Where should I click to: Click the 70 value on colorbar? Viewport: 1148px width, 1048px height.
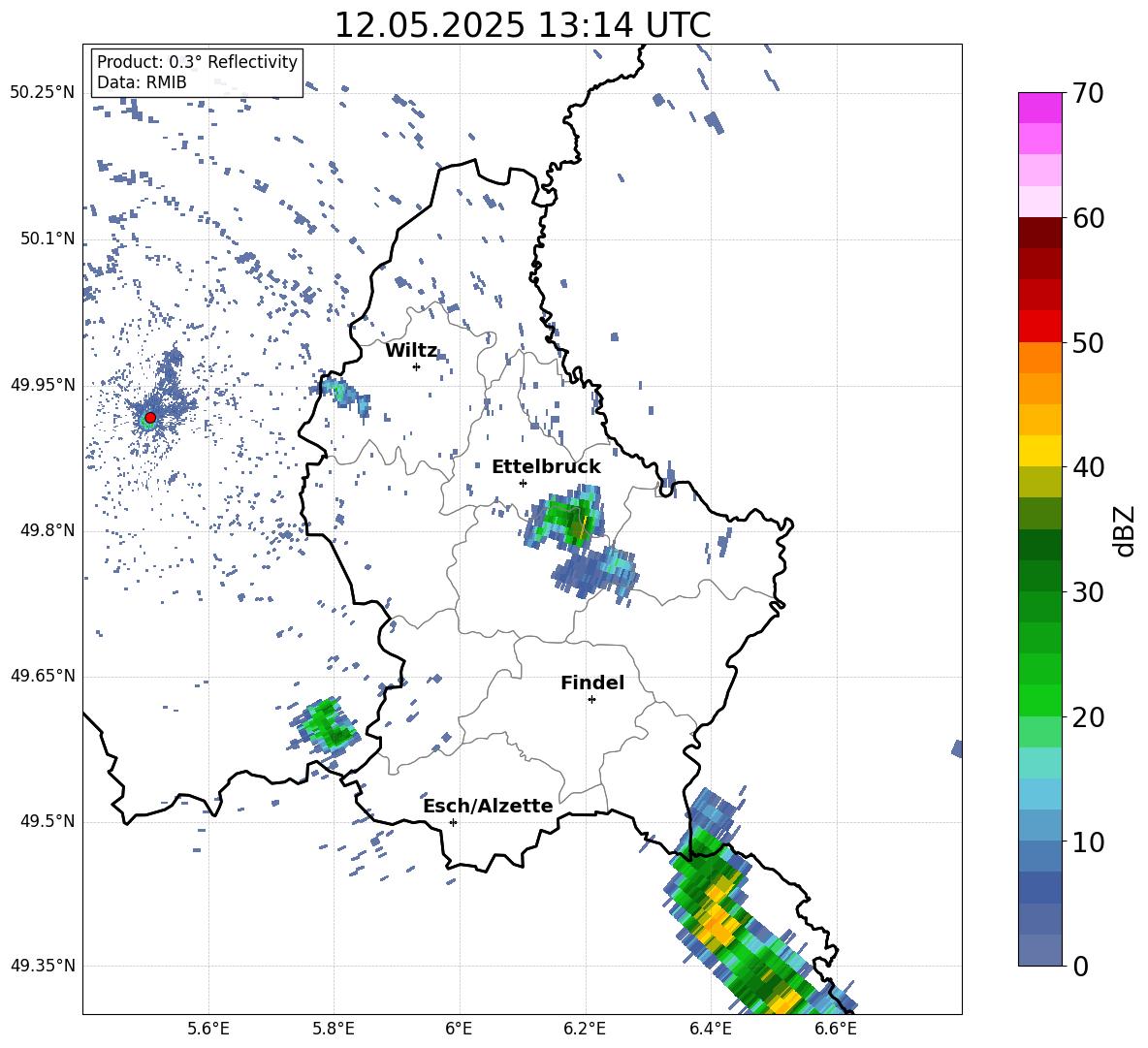[1088, 94]
